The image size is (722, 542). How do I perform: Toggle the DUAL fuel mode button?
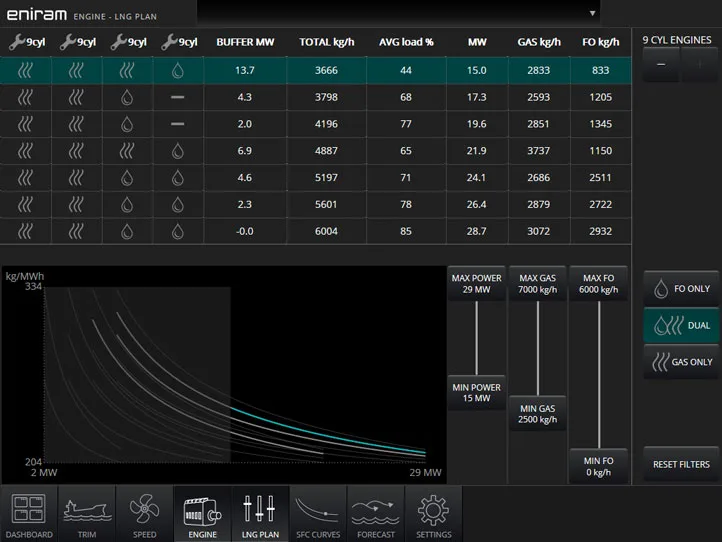pyautogui.click(x=681, y=326)
